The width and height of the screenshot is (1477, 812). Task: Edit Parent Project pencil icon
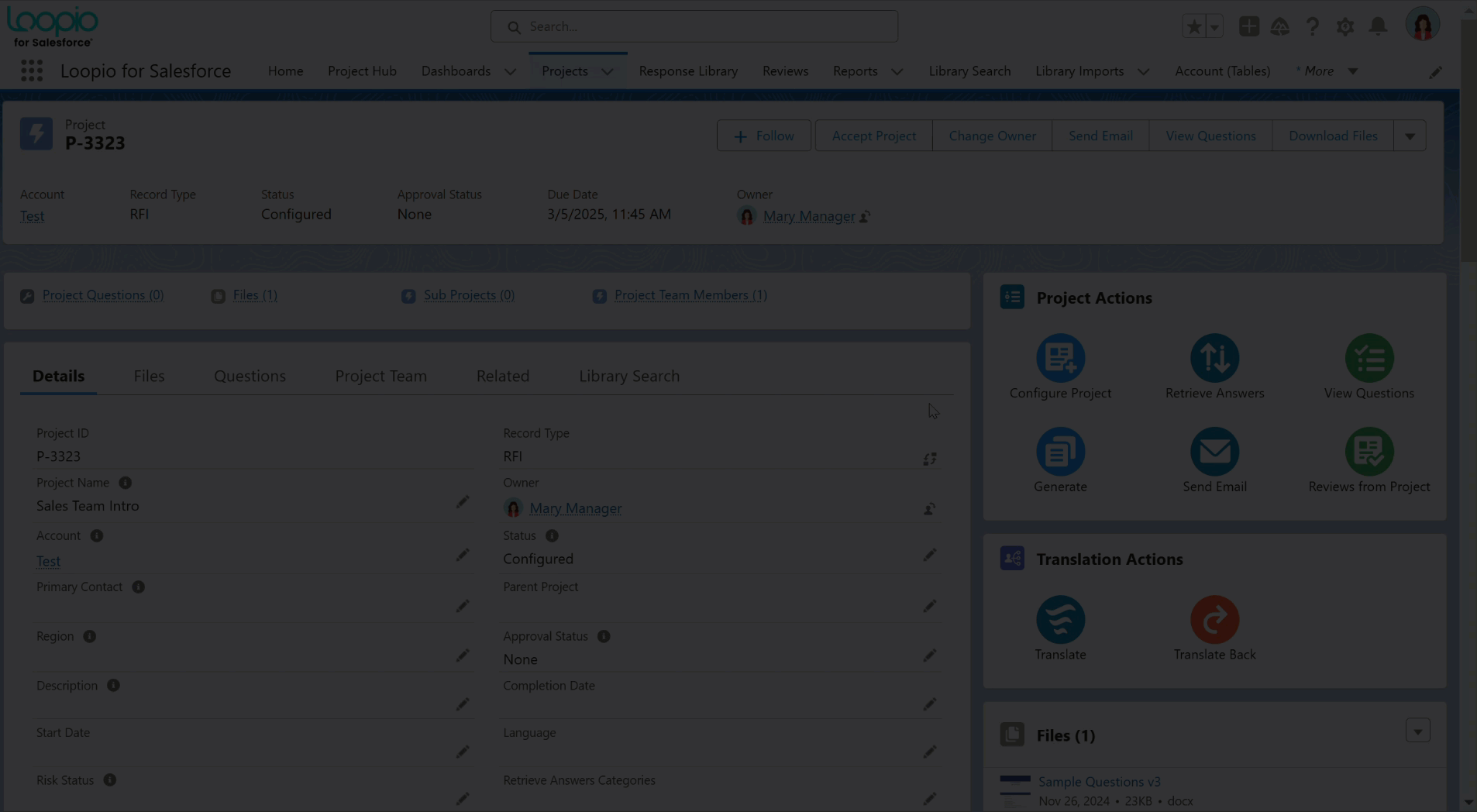coord(930,606)
